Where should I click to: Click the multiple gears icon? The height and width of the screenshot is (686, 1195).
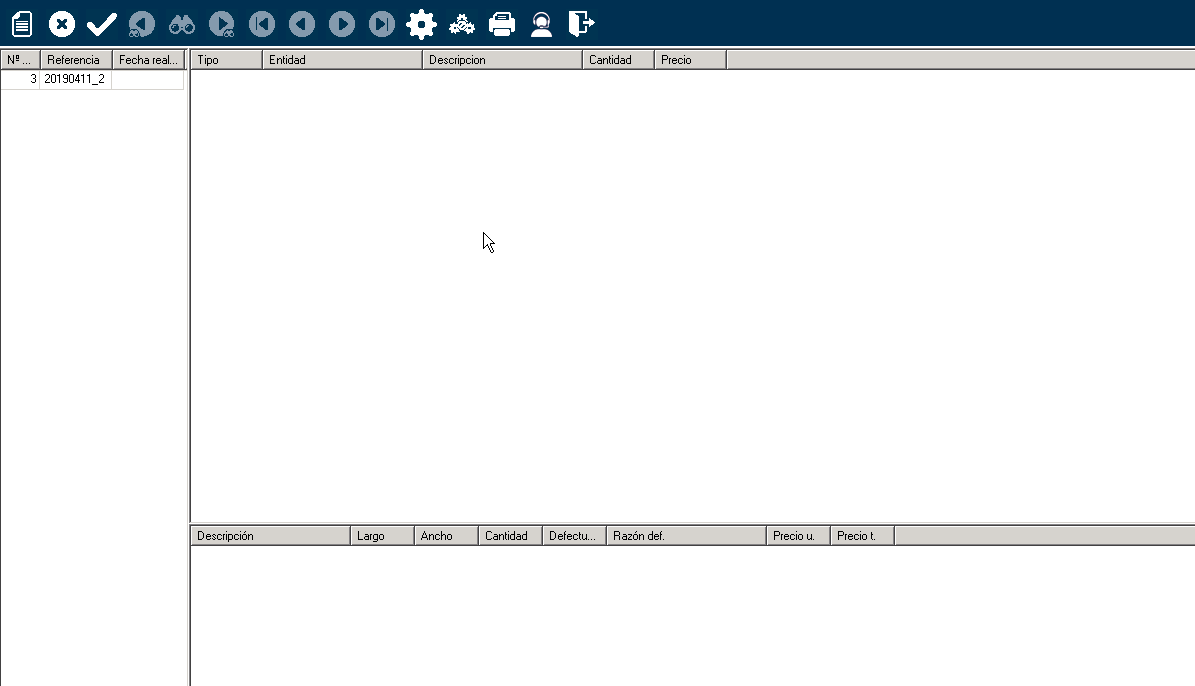[462, 24]
